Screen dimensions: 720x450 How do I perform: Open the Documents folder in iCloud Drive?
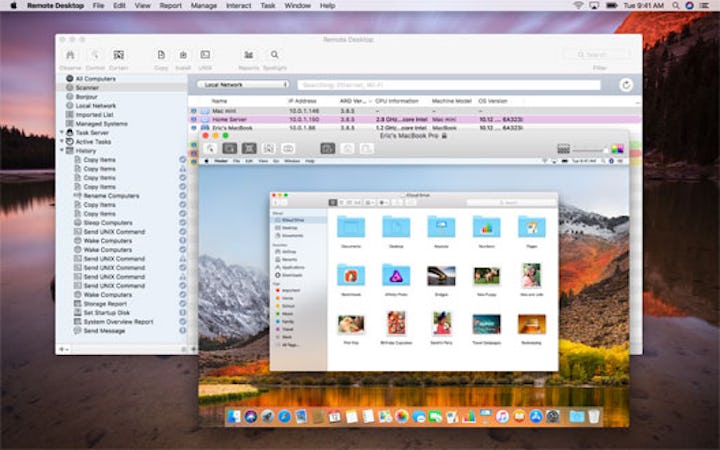point(351,228)
